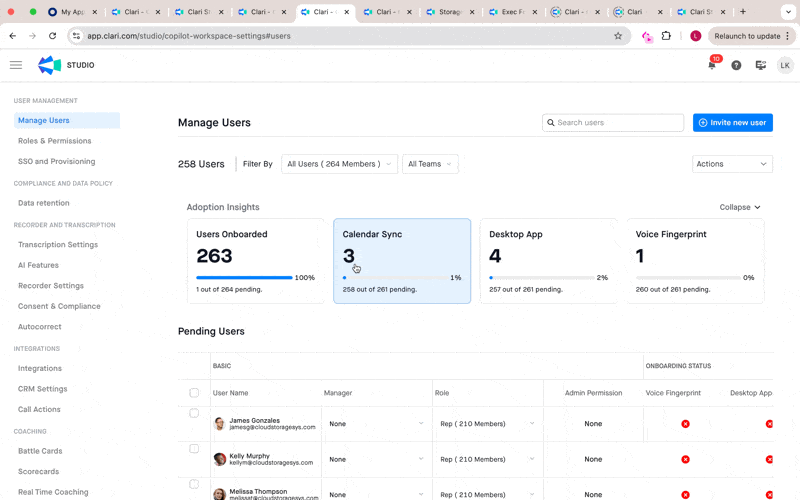The width and height of the screenshot is (800, 500).
Task: Click the Desktop App progress bar
Action: (x=542, y=278)
